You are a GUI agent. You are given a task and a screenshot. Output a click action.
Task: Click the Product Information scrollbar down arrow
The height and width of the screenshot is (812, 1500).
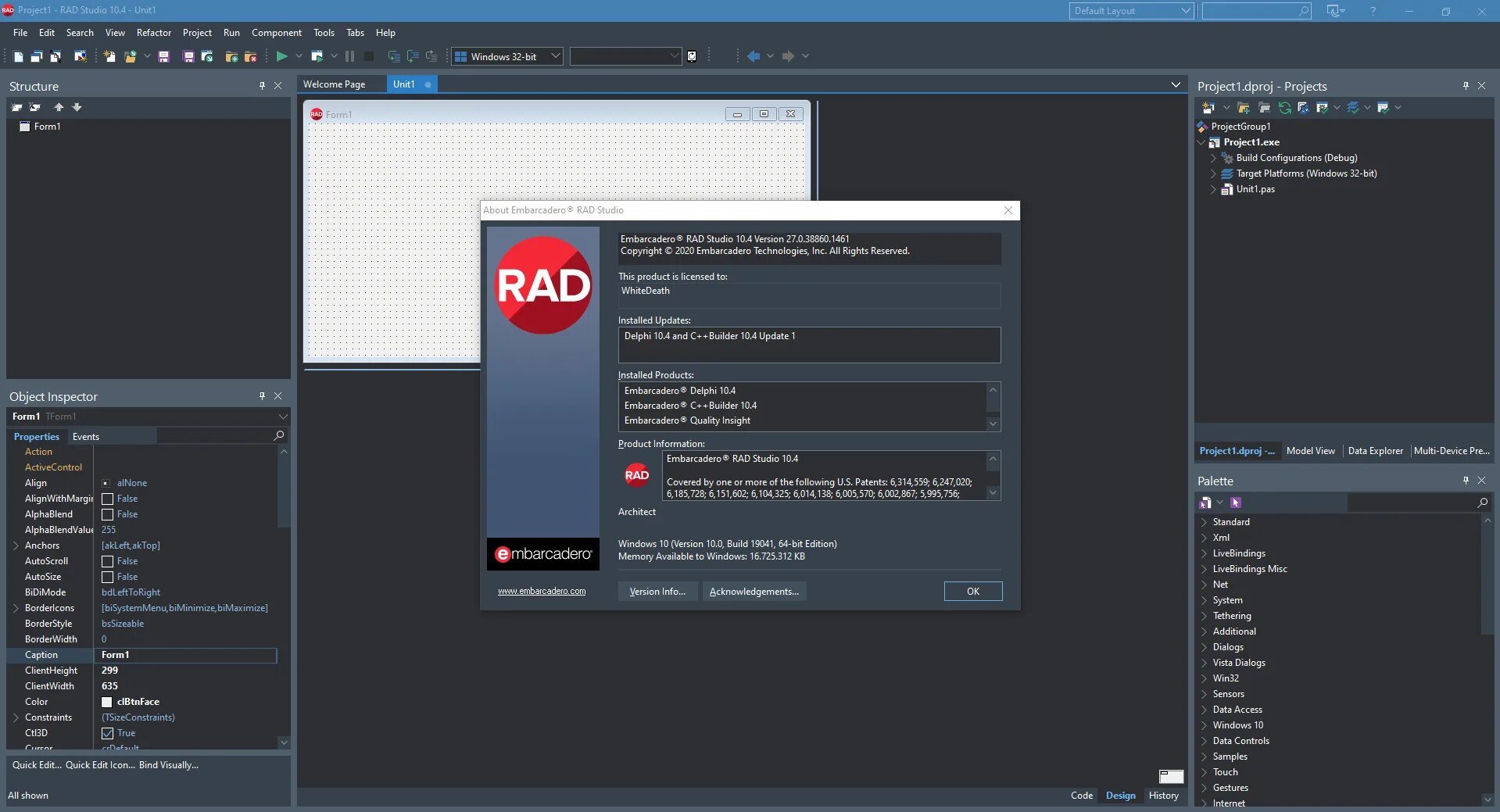[993, 492]
